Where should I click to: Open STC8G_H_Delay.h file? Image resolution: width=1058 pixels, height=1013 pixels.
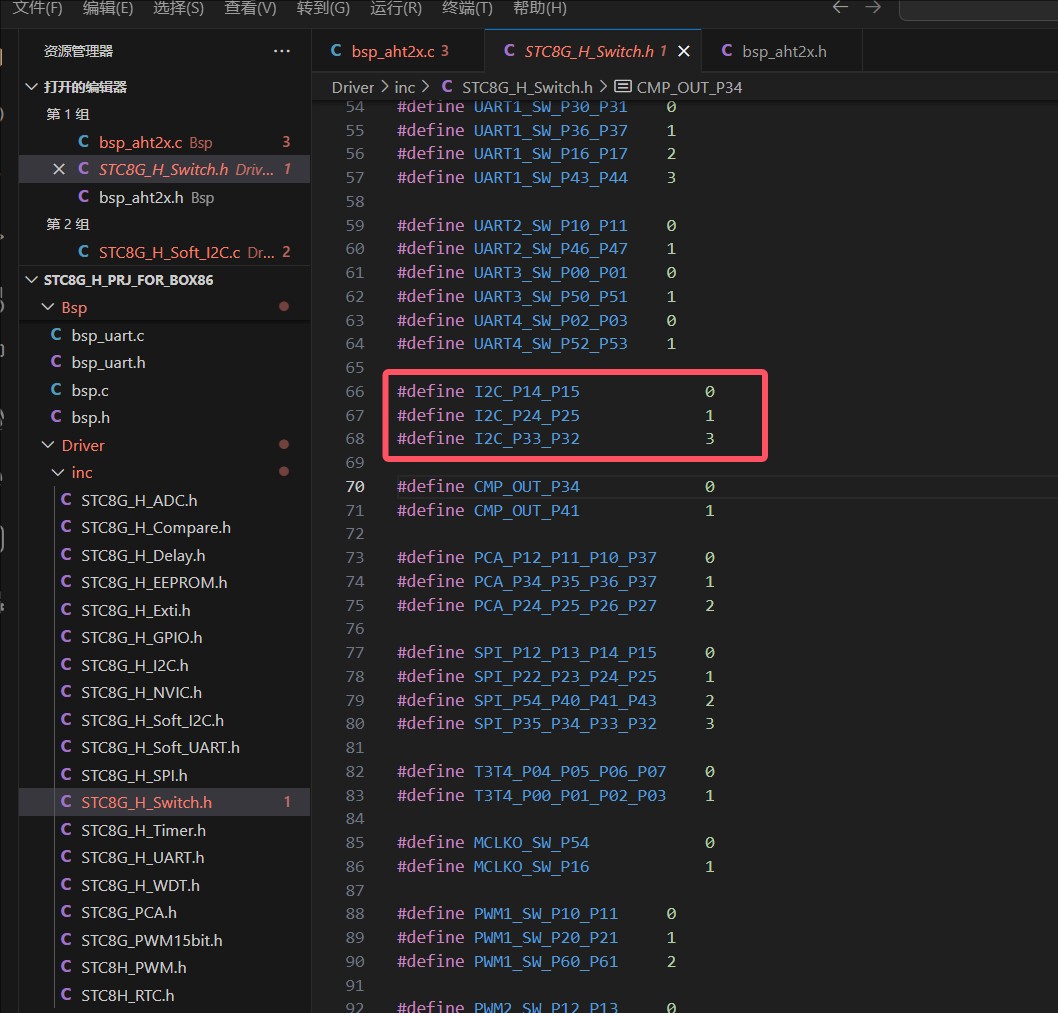(x=165, y=555)
